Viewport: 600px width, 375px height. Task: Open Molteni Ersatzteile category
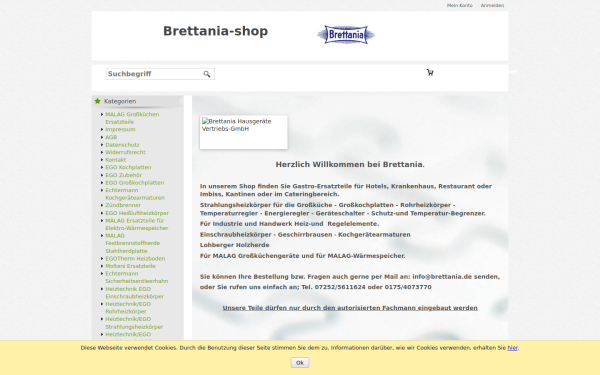tap(130, 266)
